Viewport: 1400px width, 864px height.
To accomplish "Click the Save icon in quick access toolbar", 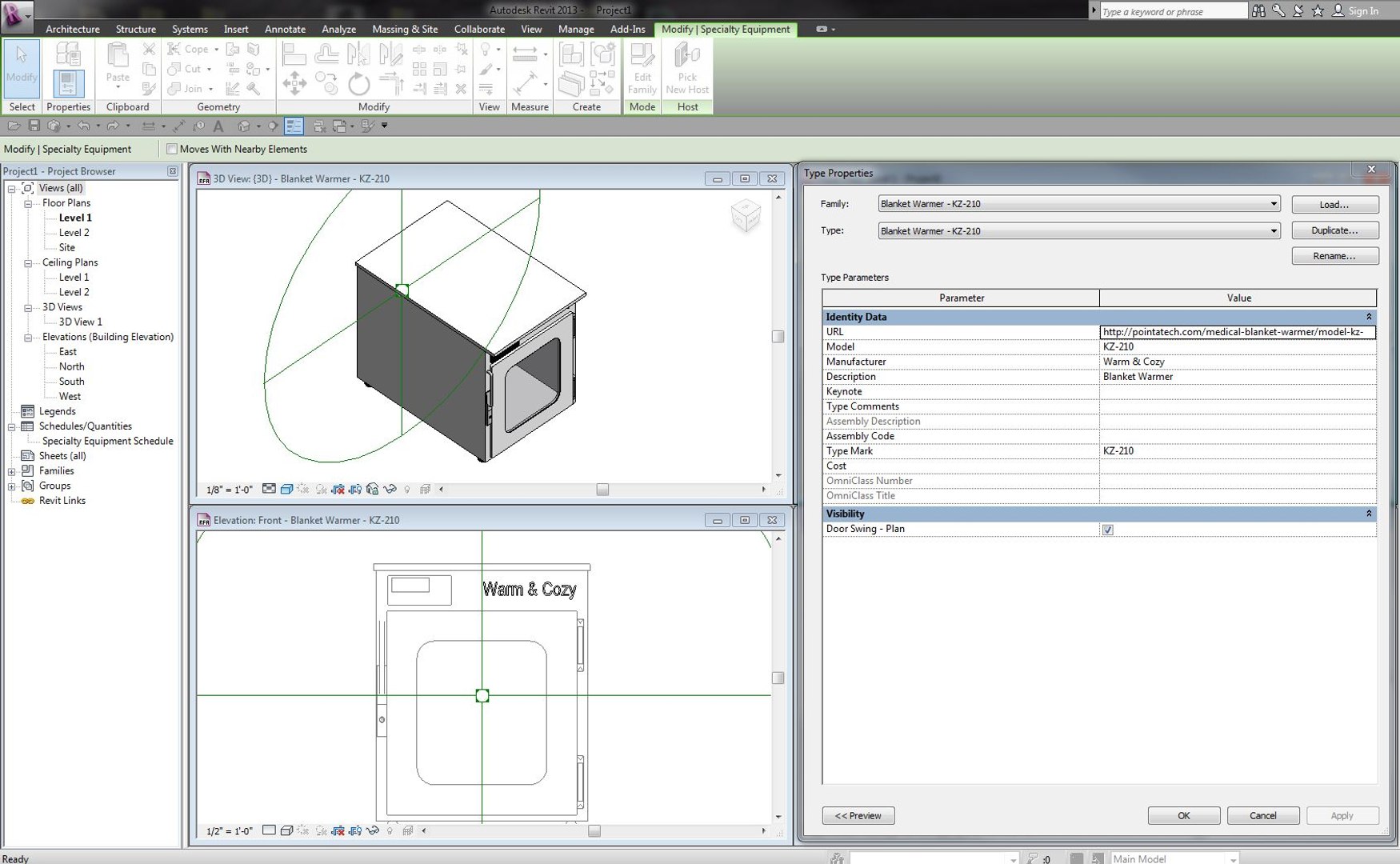I will tap(34, 126).
